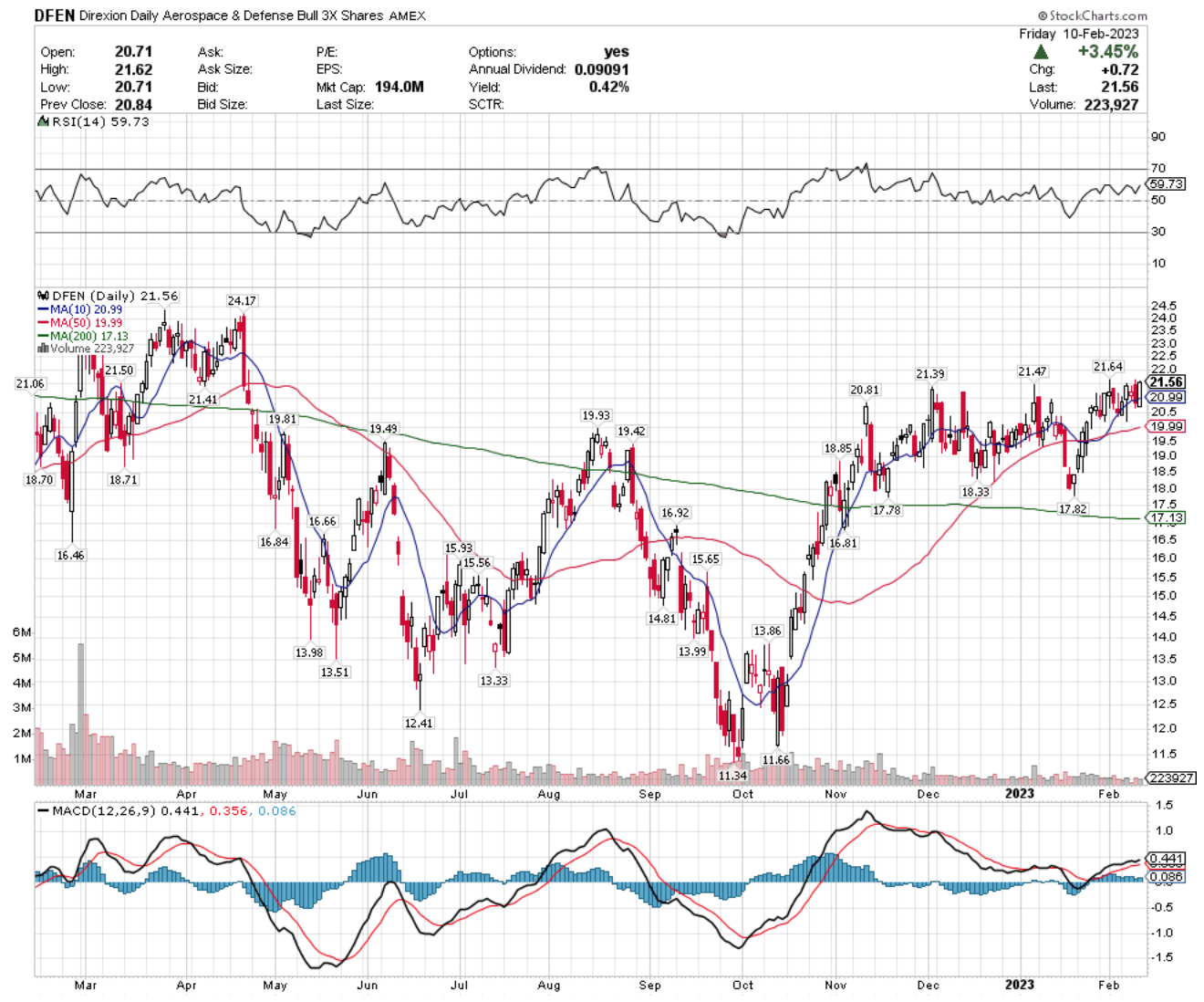Click the 19.99 MA tag on right axis
Screen dimensions: 1204x1002
pyautogui.click(x=1166, y=426)
